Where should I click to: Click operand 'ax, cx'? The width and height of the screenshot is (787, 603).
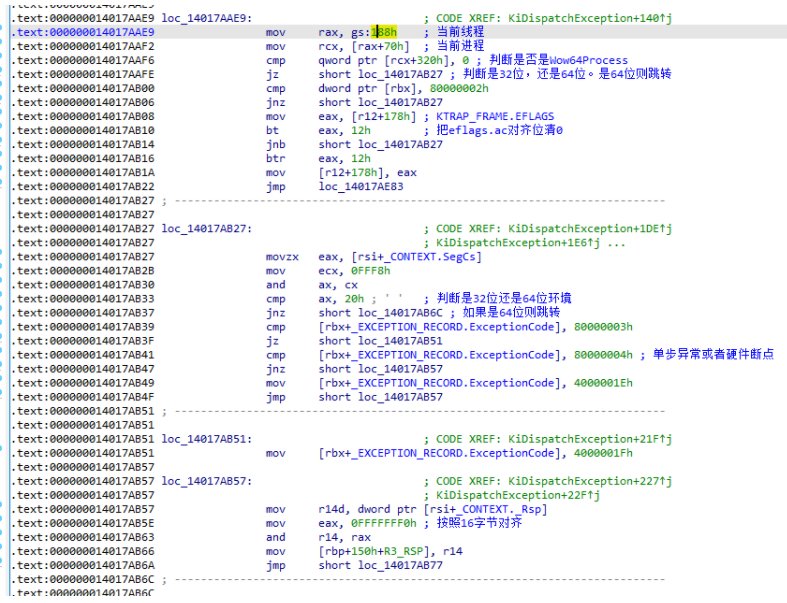point(338,285)
